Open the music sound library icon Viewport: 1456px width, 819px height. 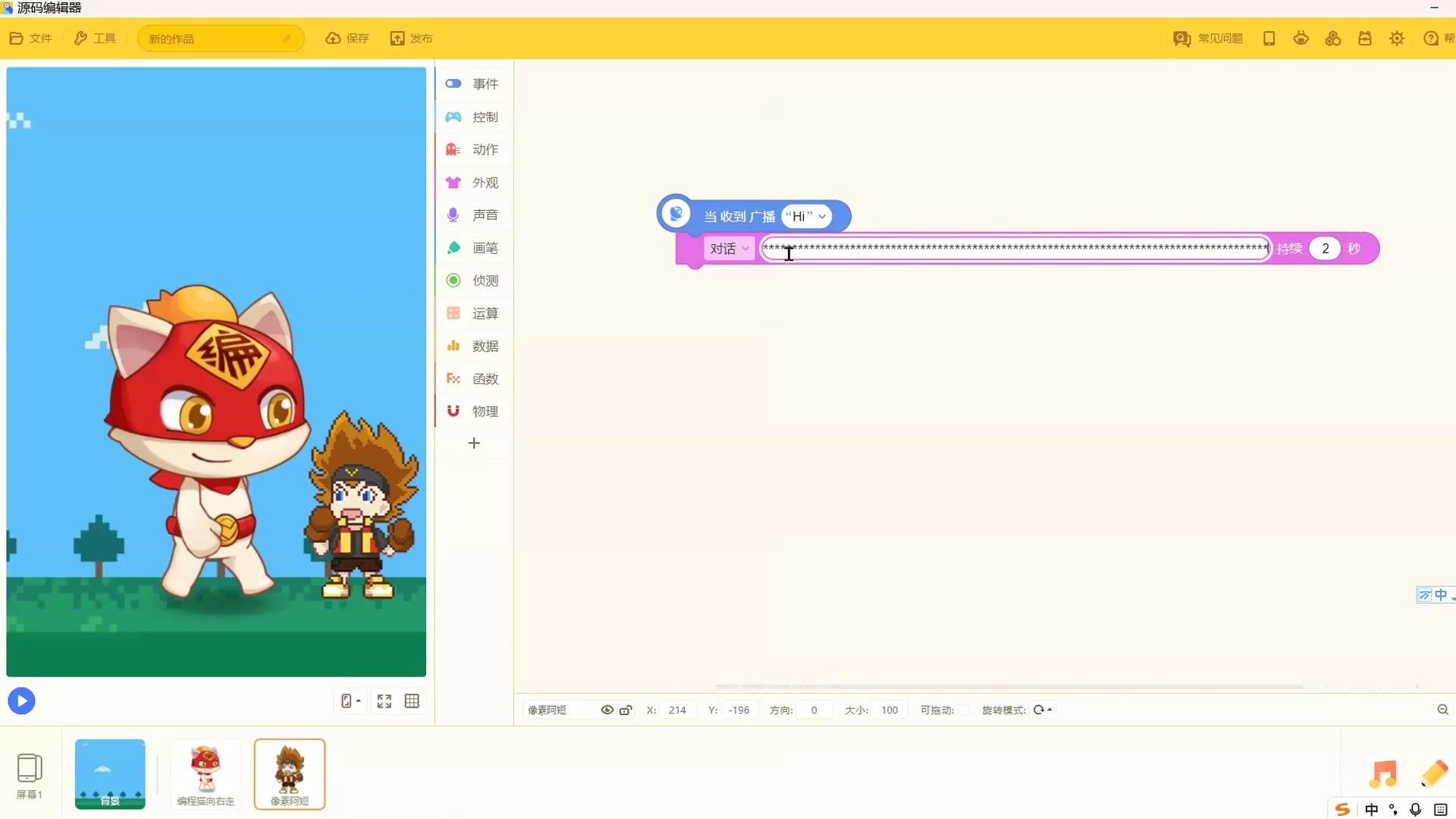(x=1382, y=773)
